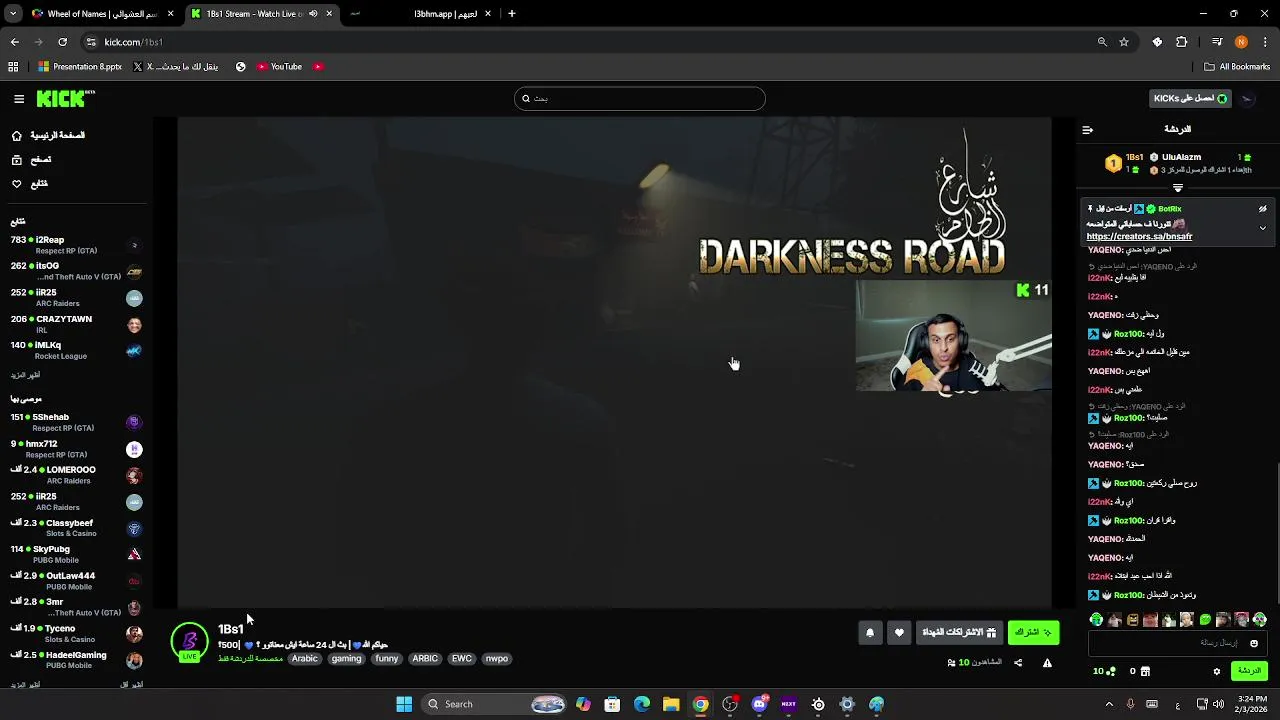Reload the page

coord(62,42)
